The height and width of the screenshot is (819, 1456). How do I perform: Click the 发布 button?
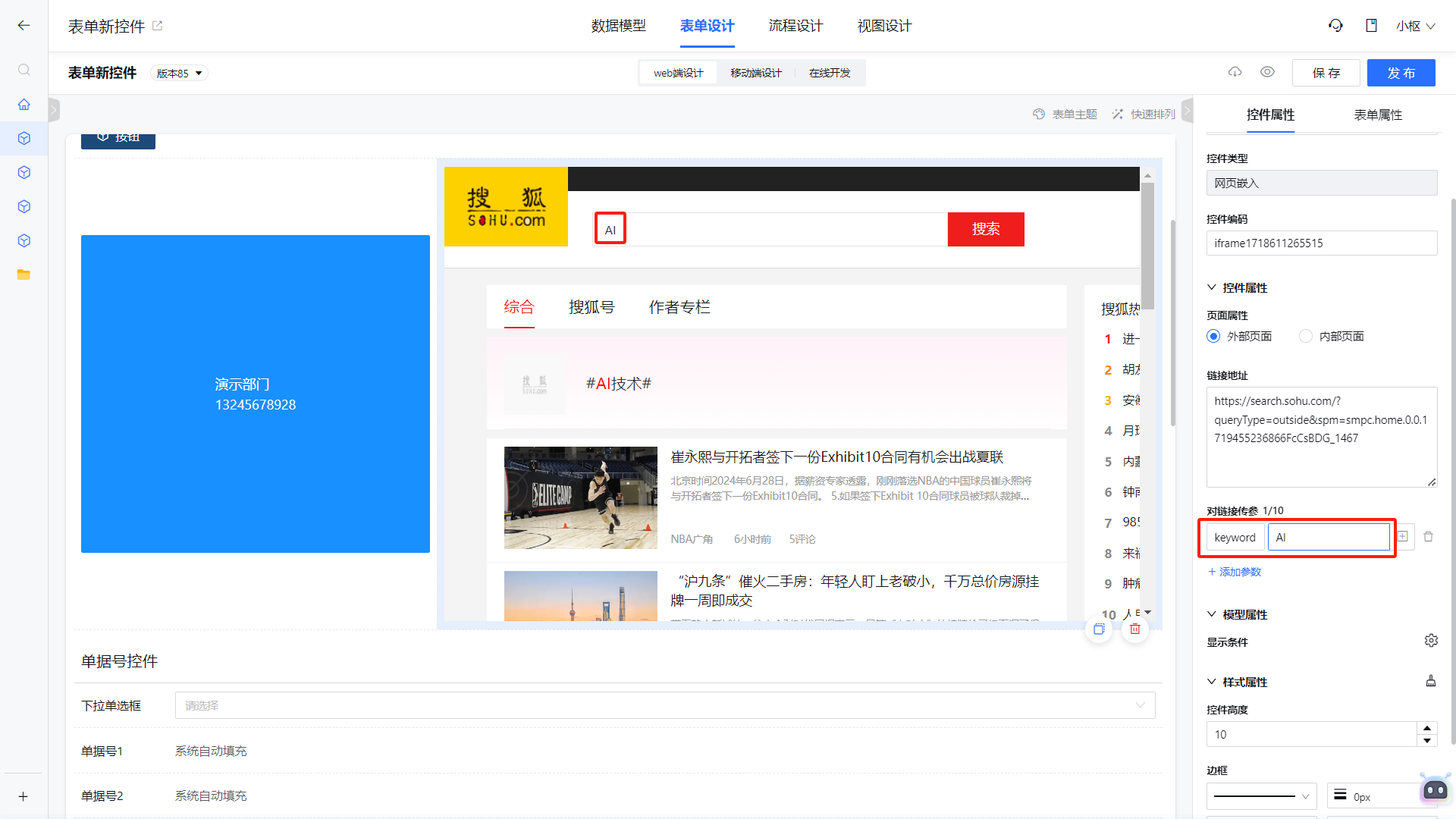(x=1401, y=73)
